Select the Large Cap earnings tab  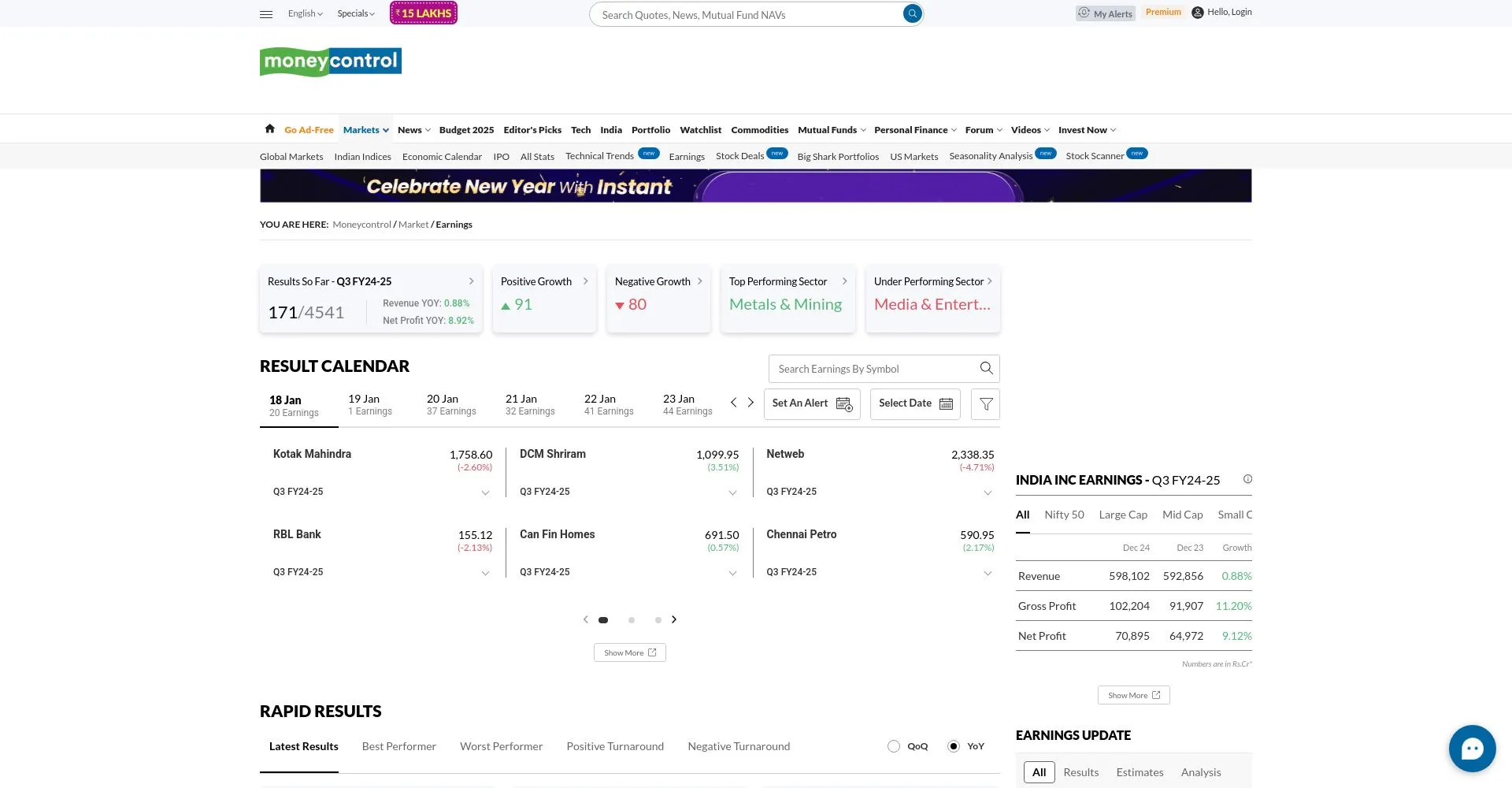[1123, 515]
